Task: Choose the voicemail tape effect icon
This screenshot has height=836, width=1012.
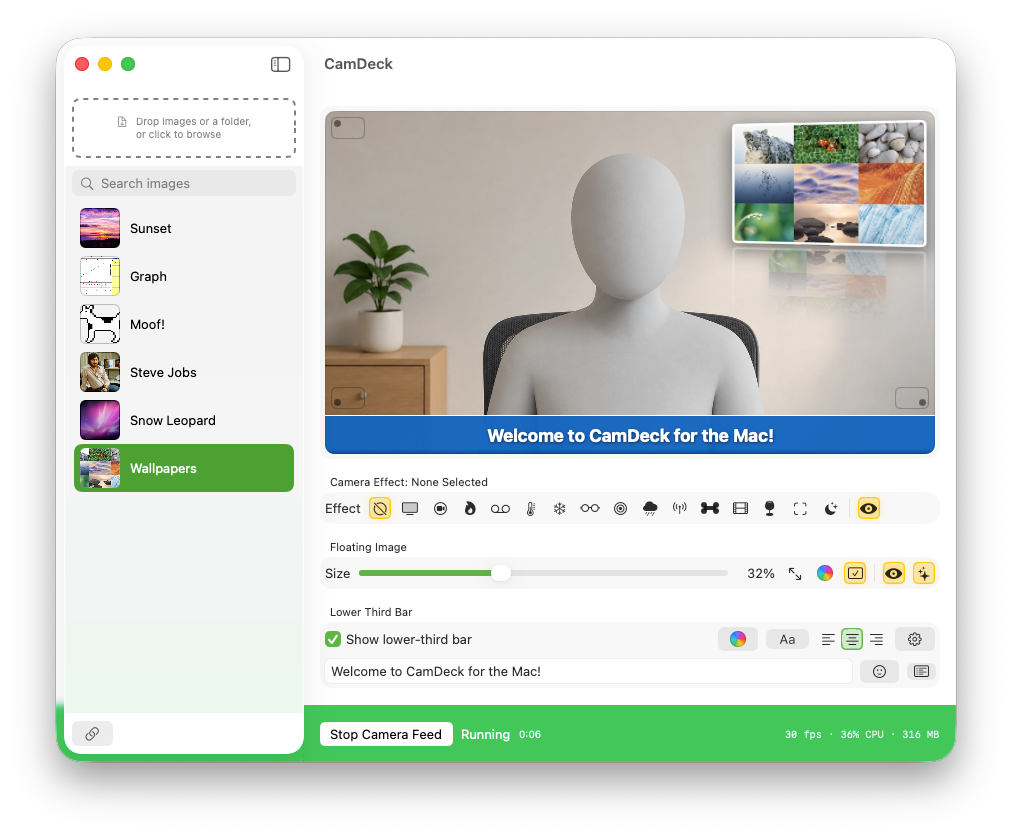Action: [x=500, y=509]
